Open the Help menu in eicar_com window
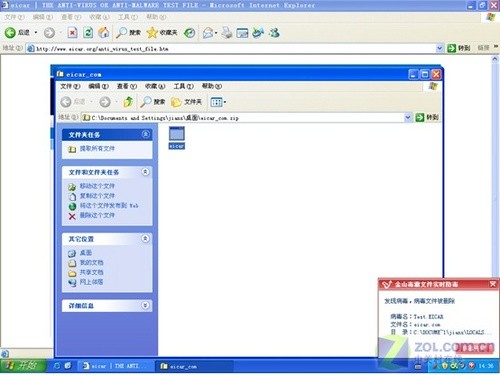500x375 pixels. pyautogui.click(x=212, y=86)
